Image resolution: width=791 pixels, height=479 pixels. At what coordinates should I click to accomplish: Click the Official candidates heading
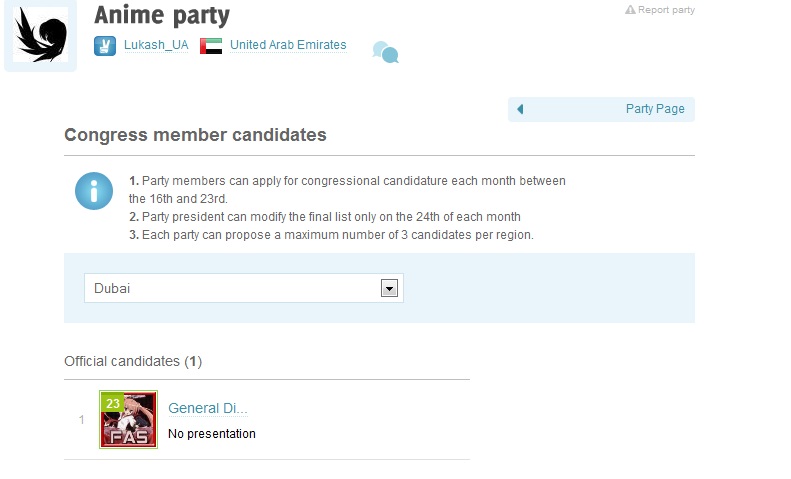pyautogui.click(x=133, y=361)
